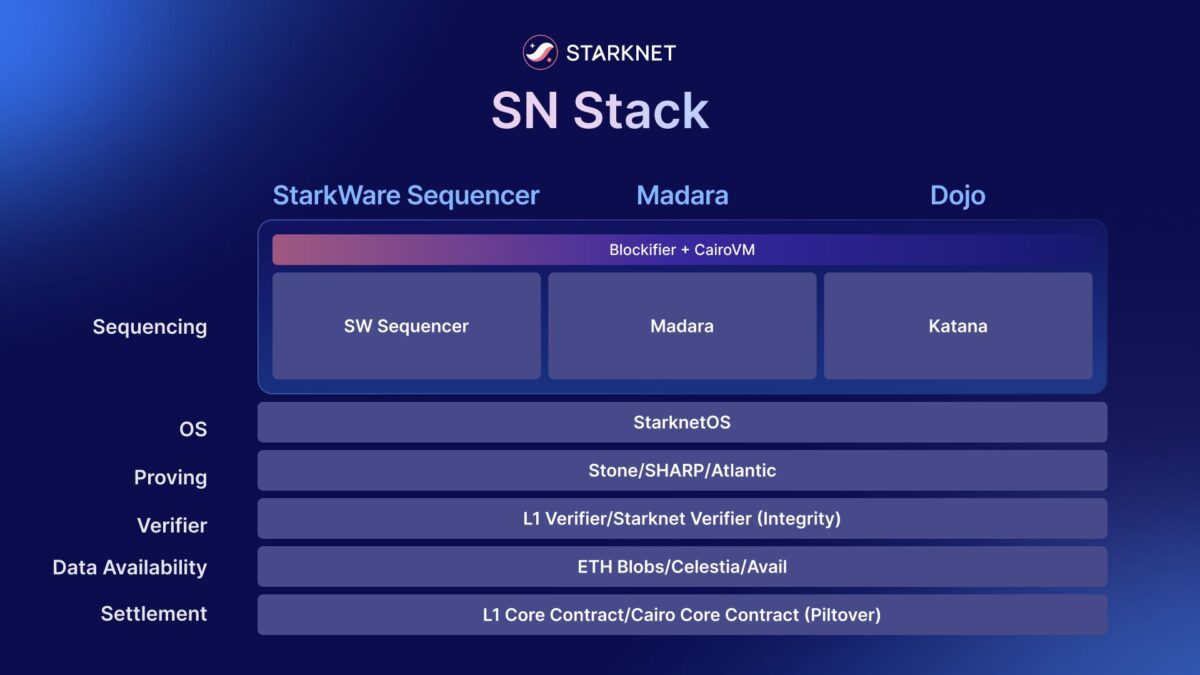Screen dimensions: 1200x675
Task: Select the Stone/SHARP/Atlantic bar
Action: click(x=682, y=470)
